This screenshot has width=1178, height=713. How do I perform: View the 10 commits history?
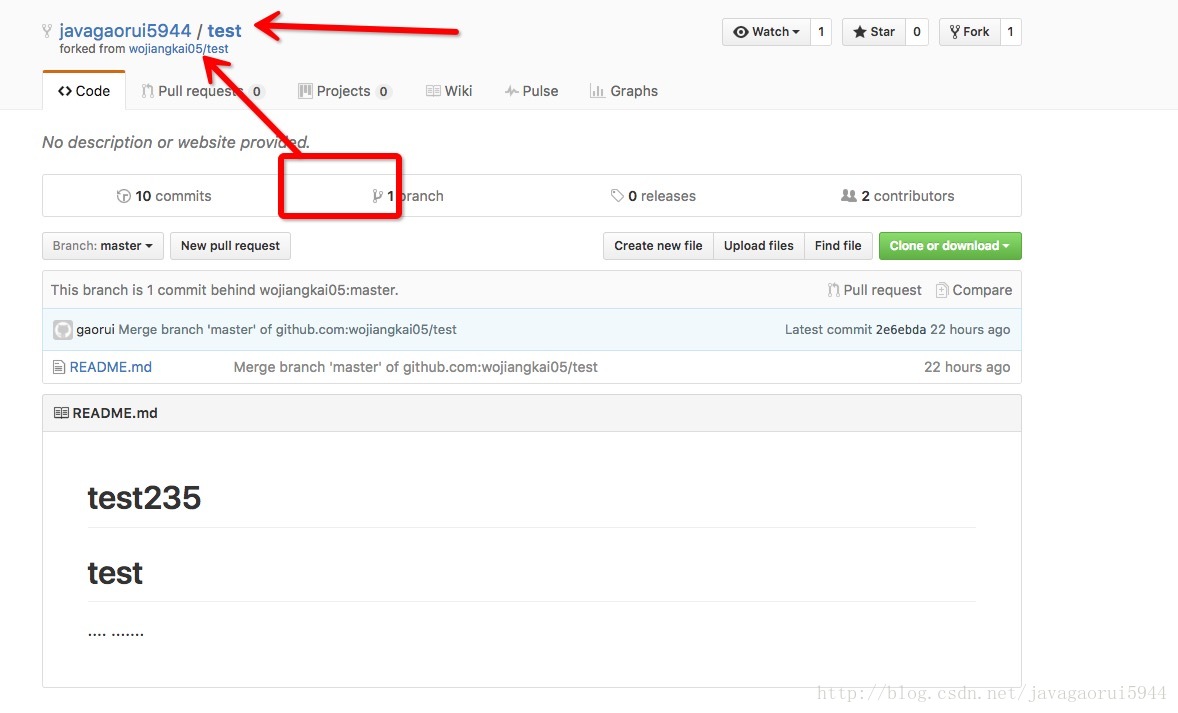(164, 196)
